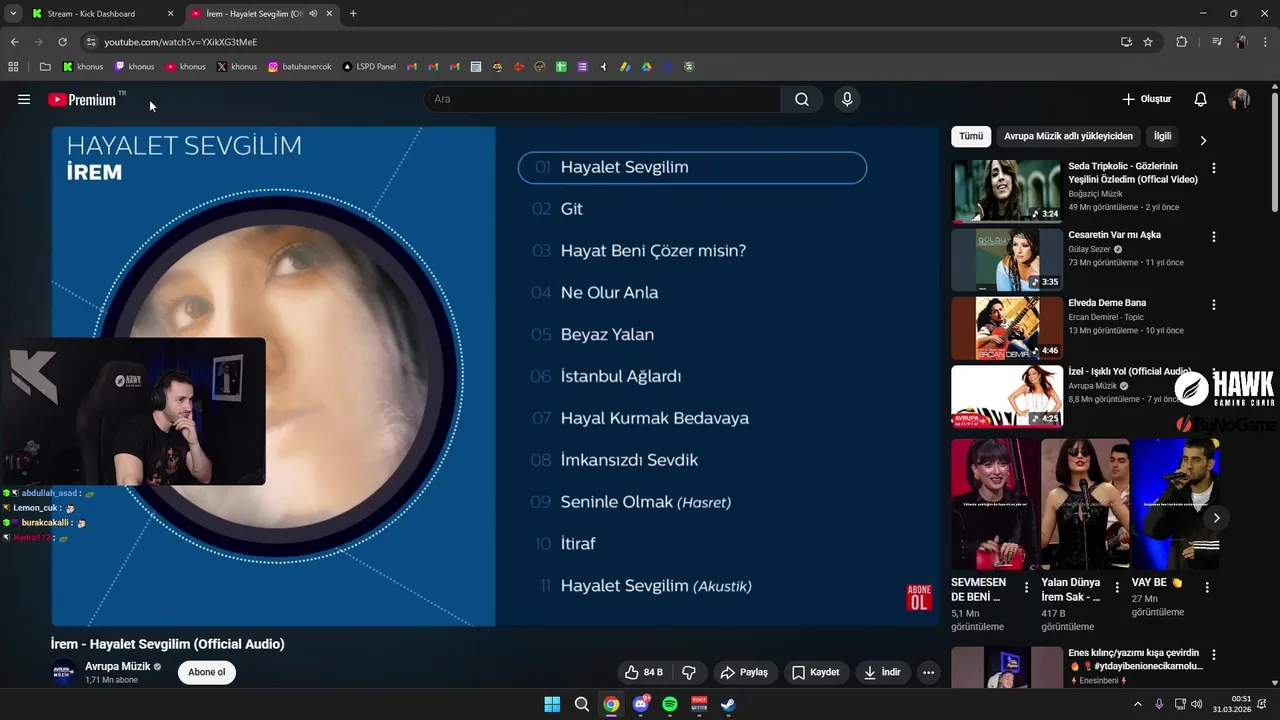The width and height of the screenshot is (1280, 720).
Task: Open options for VAY BE short
Action: pos(1207,588)
